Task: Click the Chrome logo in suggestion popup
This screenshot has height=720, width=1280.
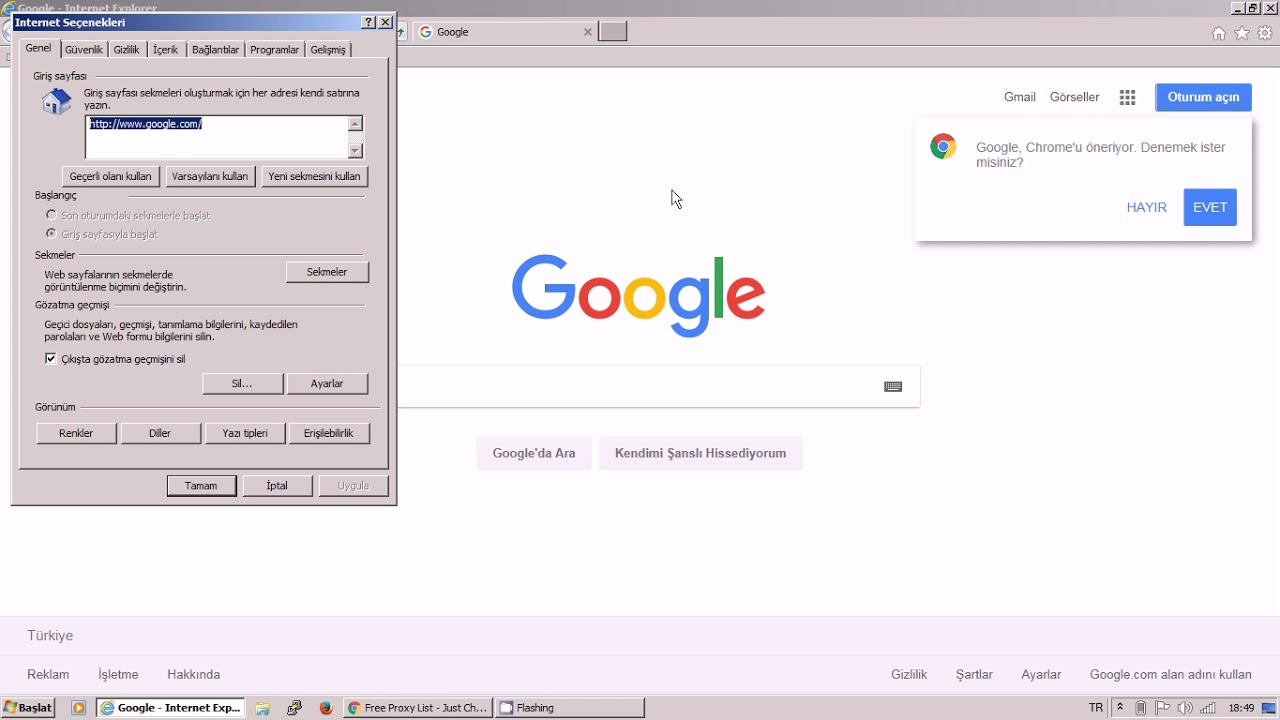Action: point(943,147)
